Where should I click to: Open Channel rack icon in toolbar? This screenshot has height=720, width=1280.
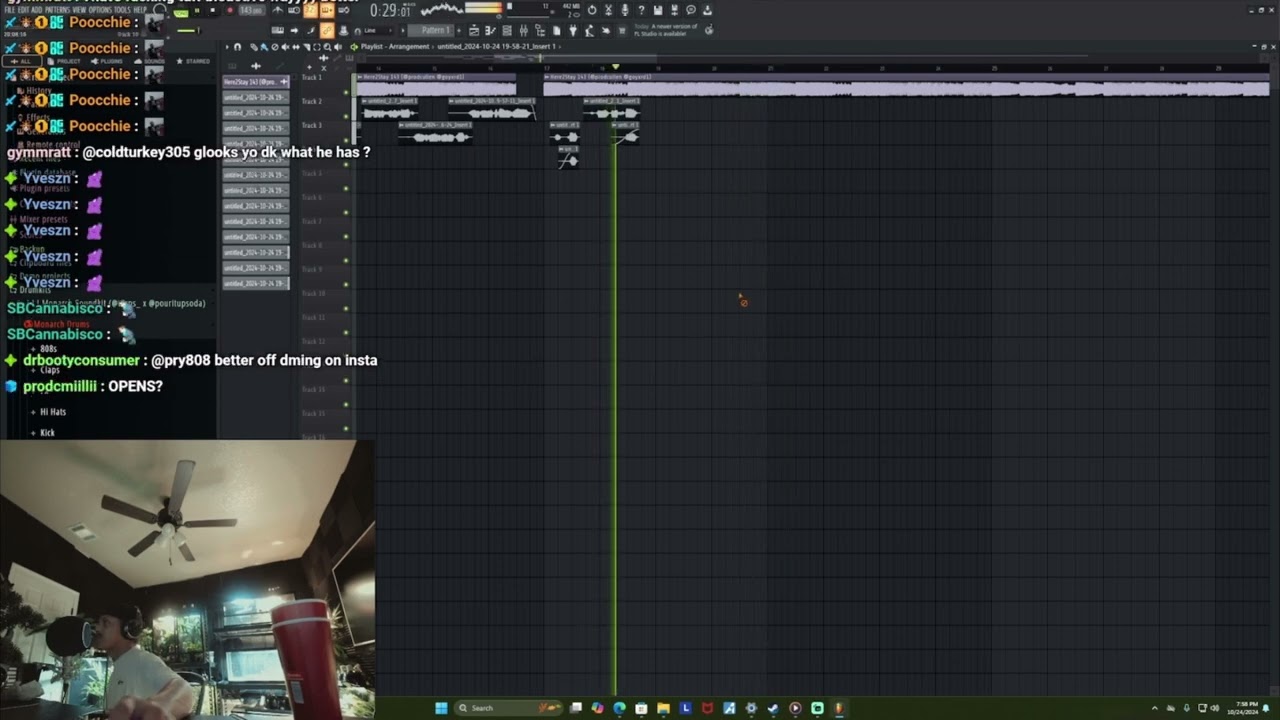pos(507,30)
